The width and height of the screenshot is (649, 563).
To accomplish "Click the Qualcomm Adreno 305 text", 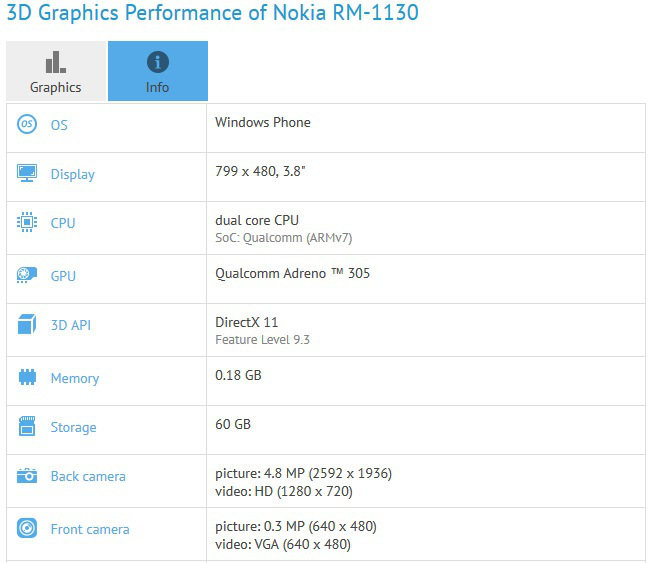I will (292, 272).
